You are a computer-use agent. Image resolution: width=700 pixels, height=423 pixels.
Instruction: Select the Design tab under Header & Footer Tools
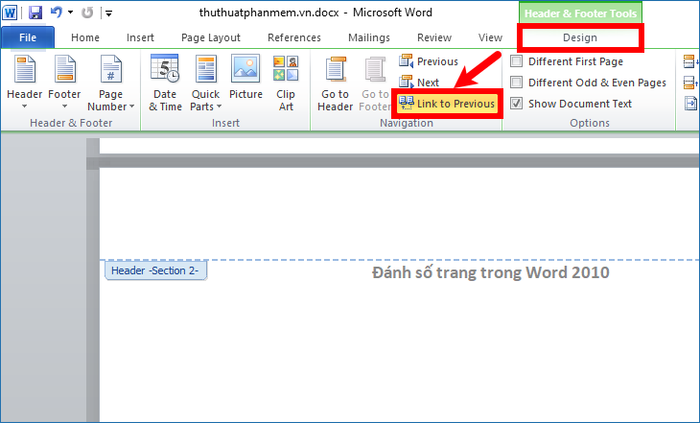pos(580,37)
